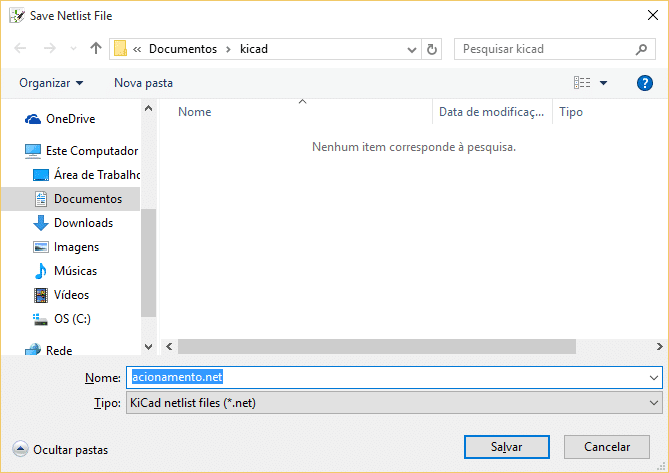This screenshot has height=473, width=669.
Task: Open OneDrive in the sidebar
Action: tap(70, 119)
